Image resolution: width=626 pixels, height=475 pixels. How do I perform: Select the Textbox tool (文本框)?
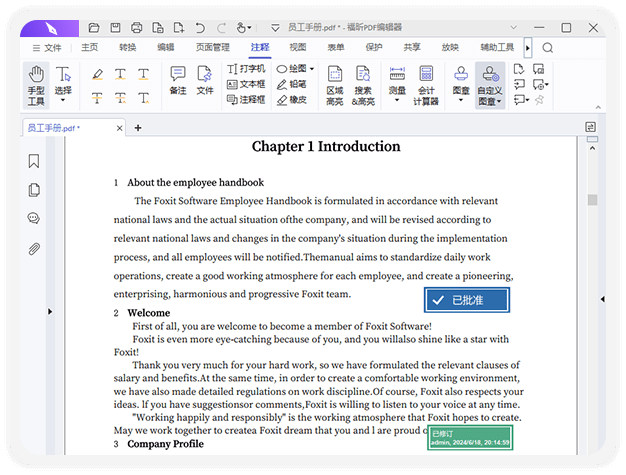246,84
